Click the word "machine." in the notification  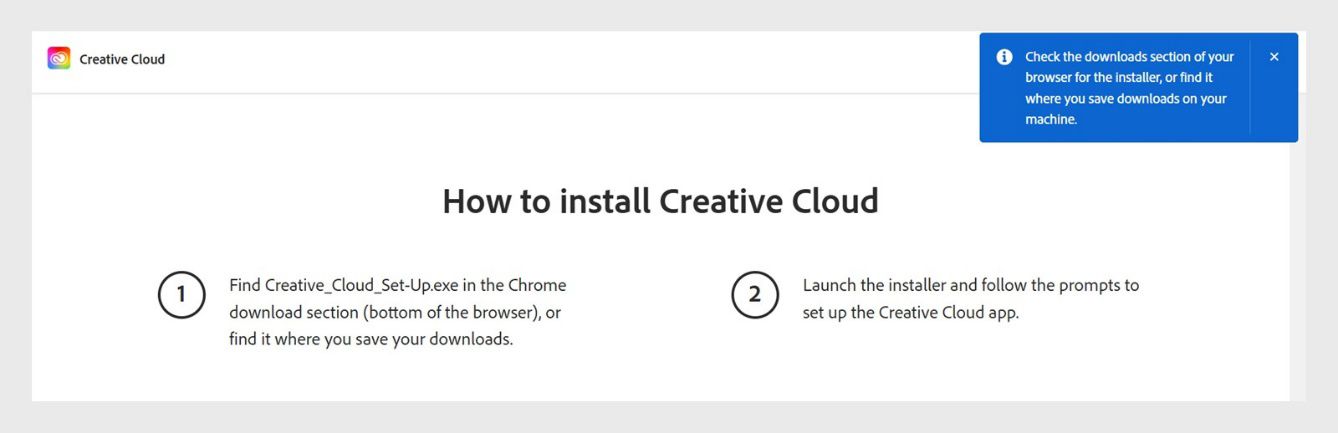pyautogui.click(x=1051, y=120)
